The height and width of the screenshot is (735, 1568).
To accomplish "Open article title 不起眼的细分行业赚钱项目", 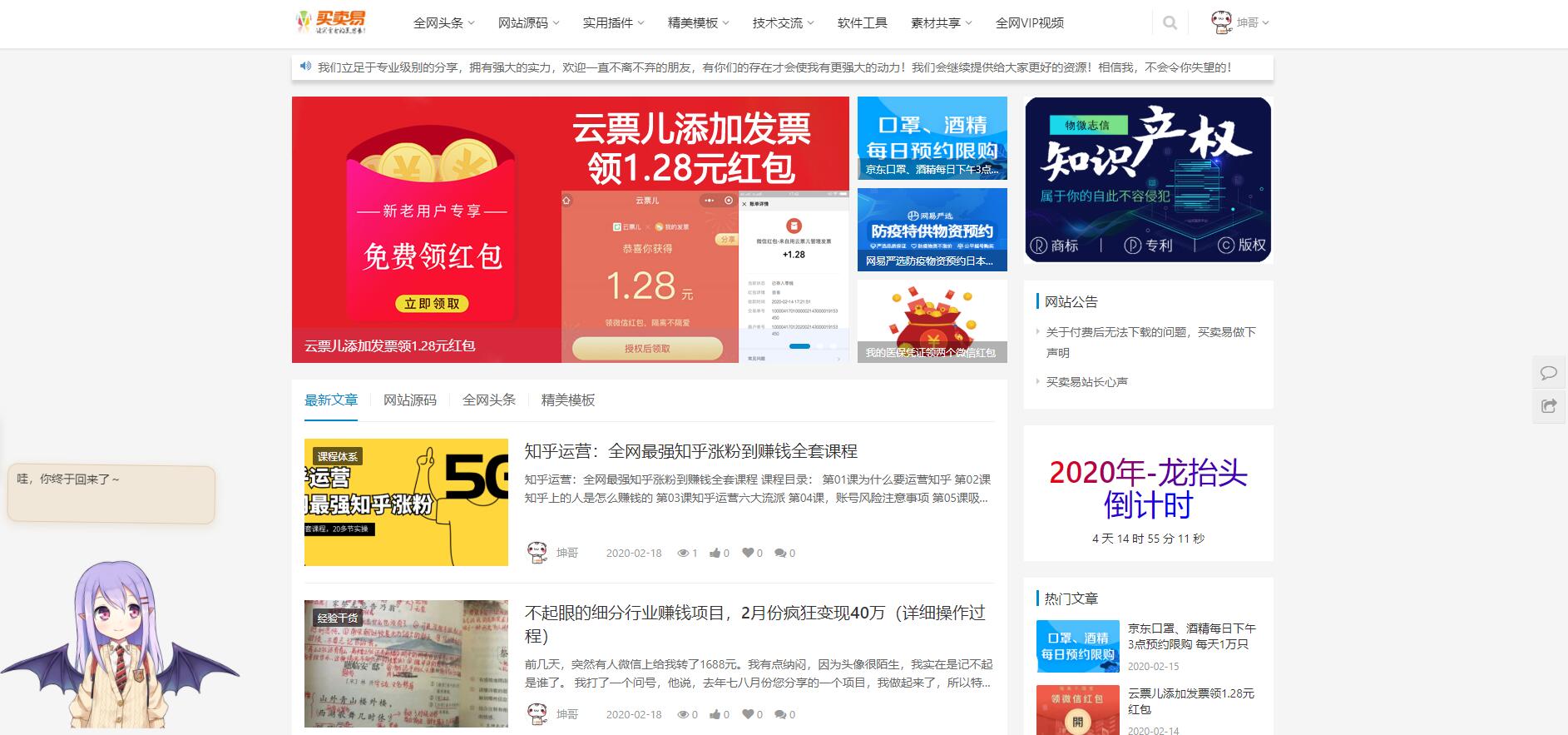I will tap(754, 624).
